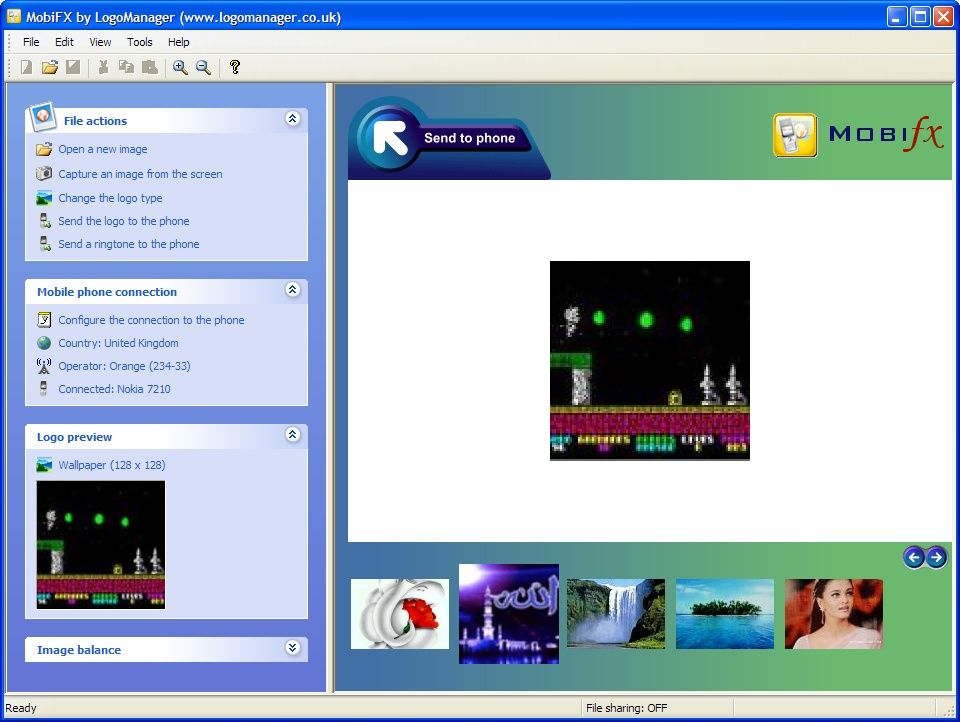
Task: Click the Copy toolbar icon
Action: (x=126, y=67)
